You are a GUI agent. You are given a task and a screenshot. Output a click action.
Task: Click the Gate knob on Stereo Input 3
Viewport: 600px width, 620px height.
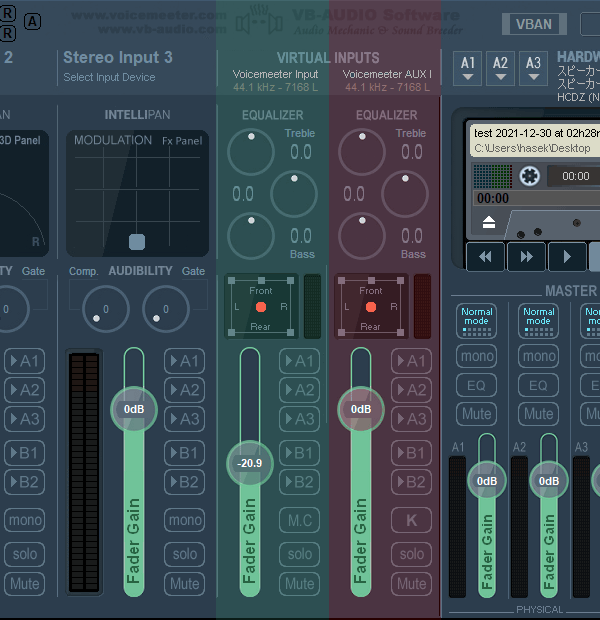click(166, 309)
